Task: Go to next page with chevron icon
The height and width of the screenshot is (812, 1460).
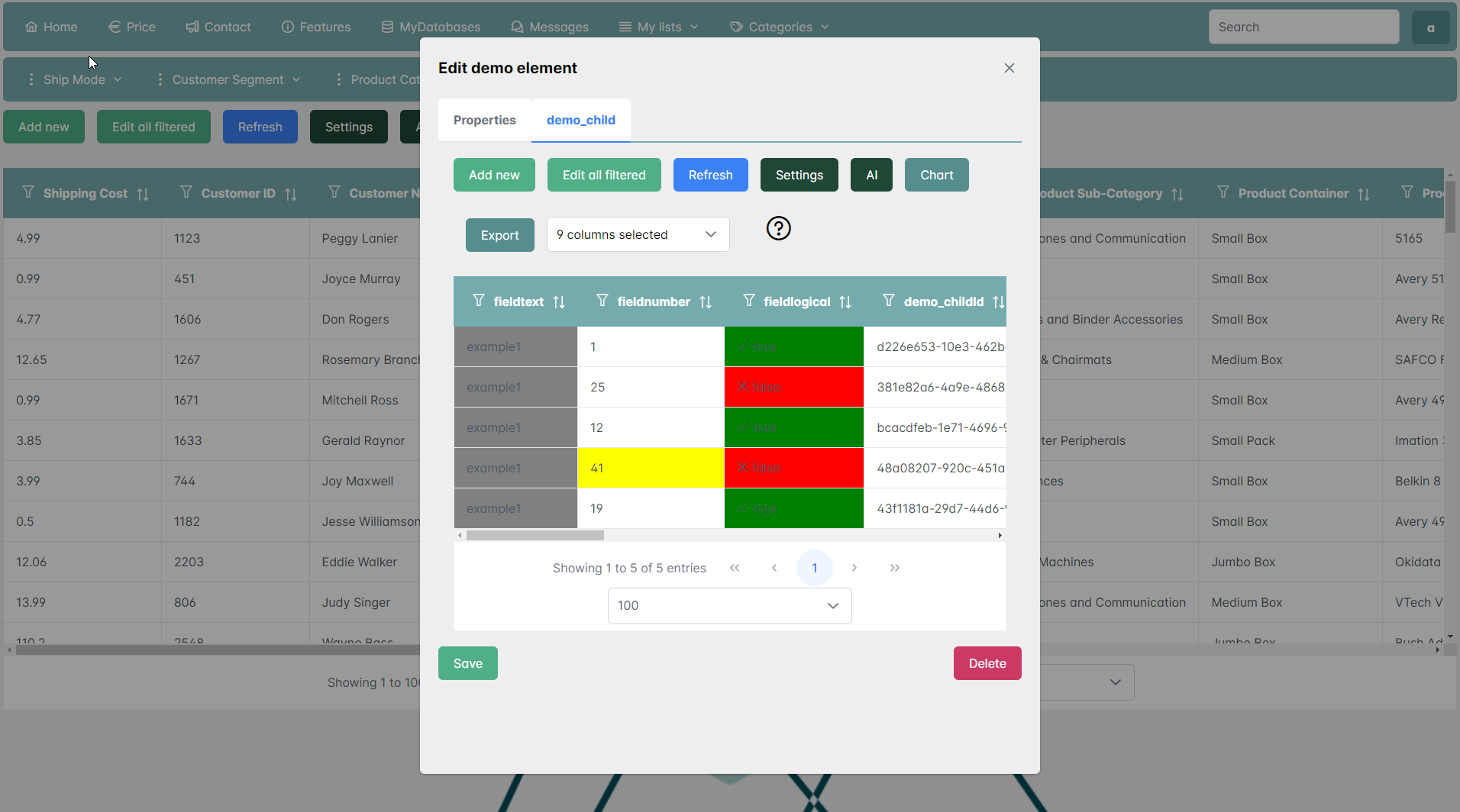Action: (x=854, y=568)
